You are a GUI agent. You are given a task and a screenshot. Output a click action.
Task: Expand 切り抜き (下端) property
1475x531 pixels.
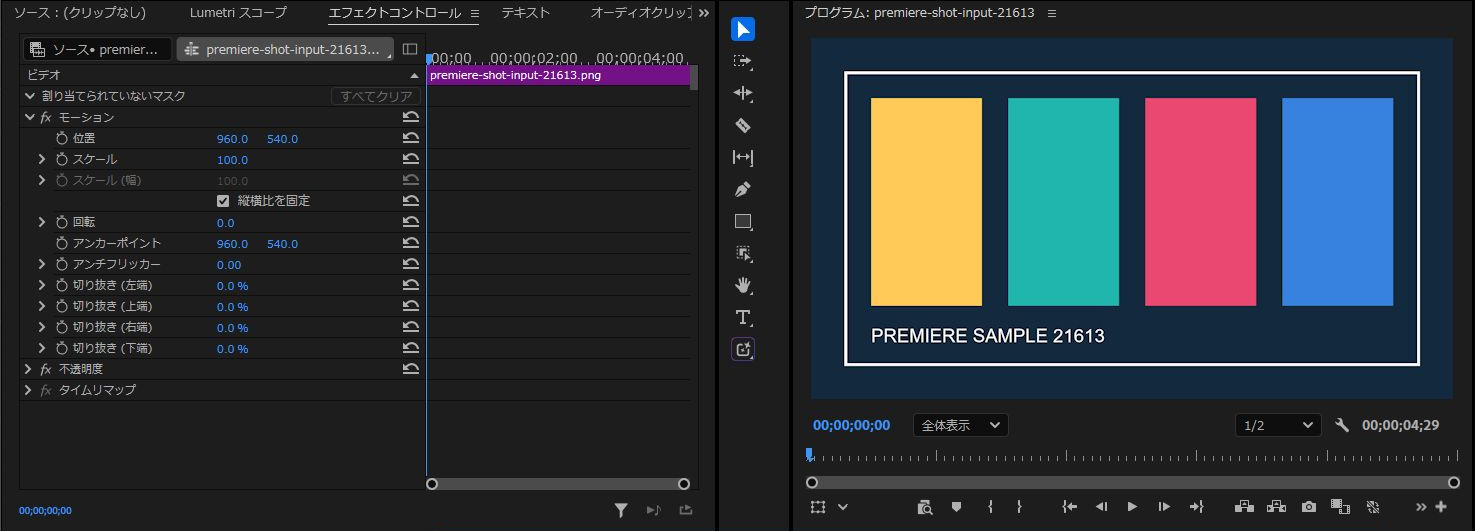coord(42,349)
